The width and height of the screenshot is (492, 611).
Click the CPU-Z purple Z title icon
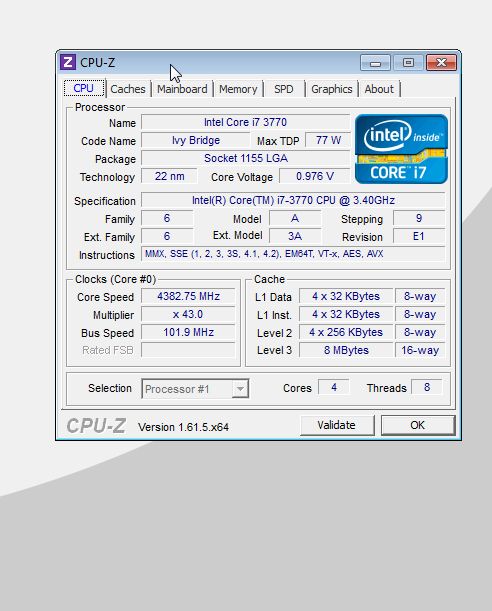coord(68,62)
